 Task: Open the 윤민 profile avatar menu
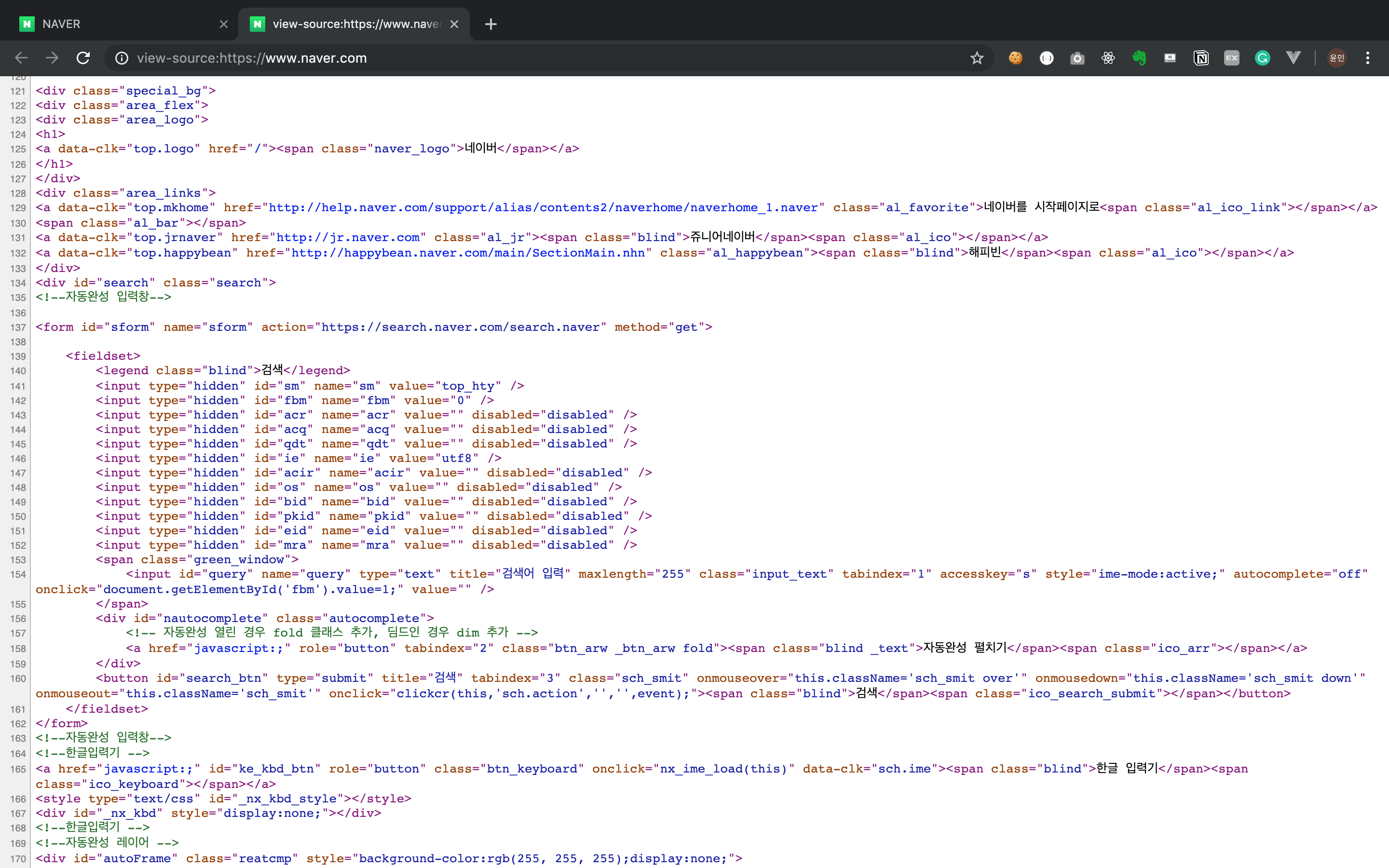pos(1337,58)
